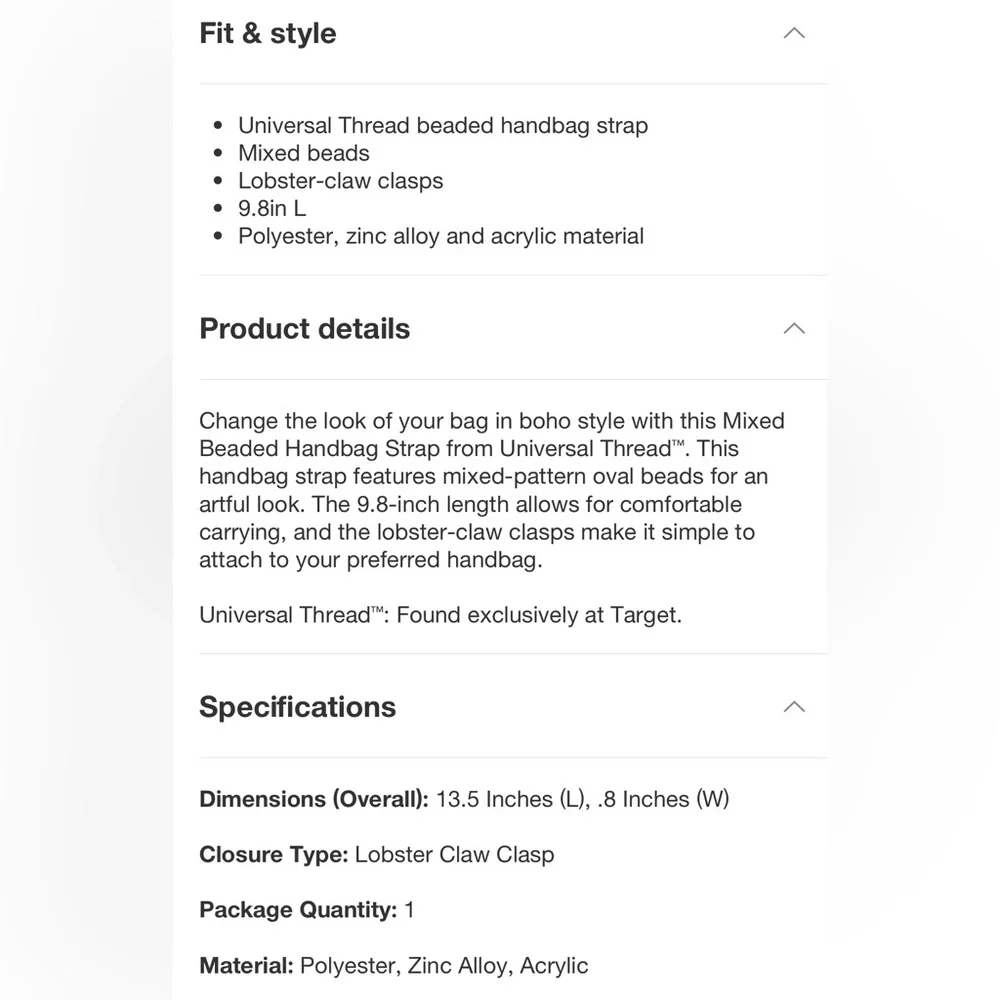This screenshot has width=1000, height=1000.
Task: Click the Mixed beads bullet text
Action: [304, 153]
